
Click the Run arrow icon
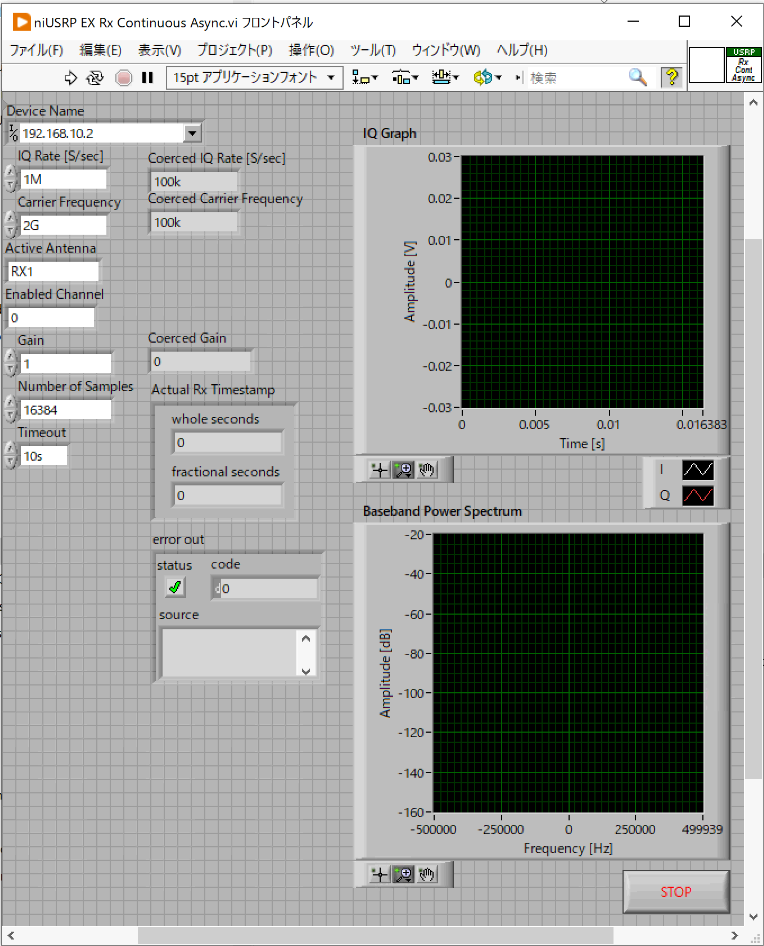(71, 78)
